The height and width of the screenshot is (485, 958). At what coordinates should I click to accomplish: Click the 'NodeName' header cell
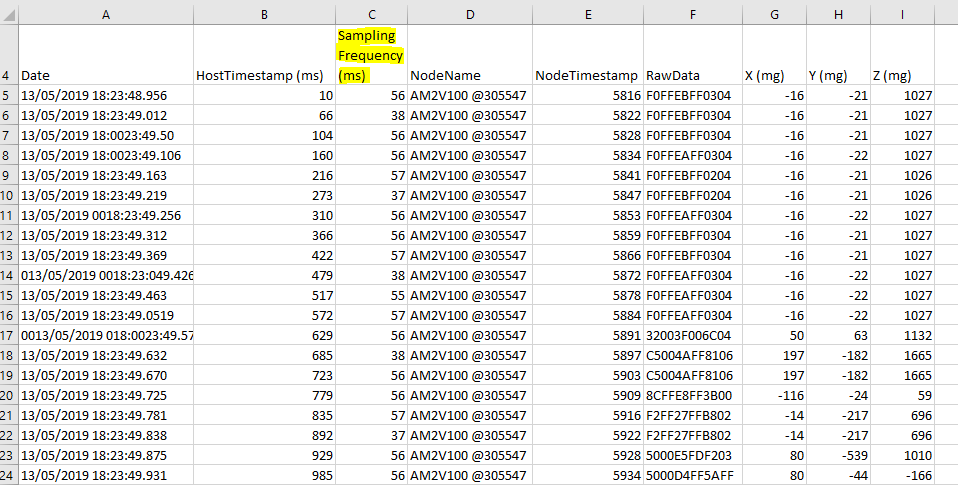470,55
